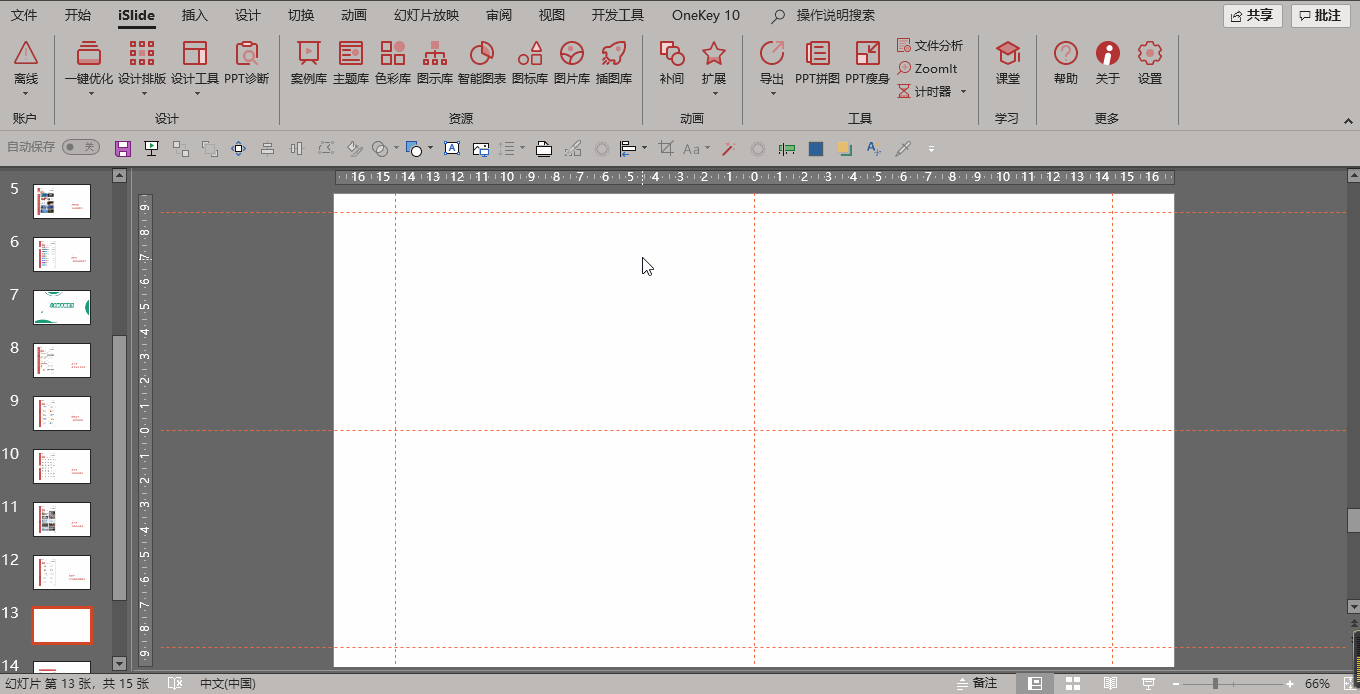Open iSlide 设置 settings
Screen dimensions: 1360x694
pos(1150,62)
